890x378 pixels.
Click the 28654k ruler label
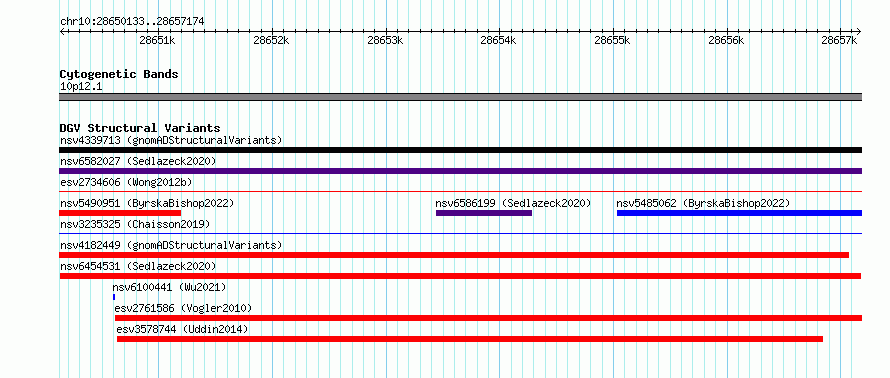point(498,41)
